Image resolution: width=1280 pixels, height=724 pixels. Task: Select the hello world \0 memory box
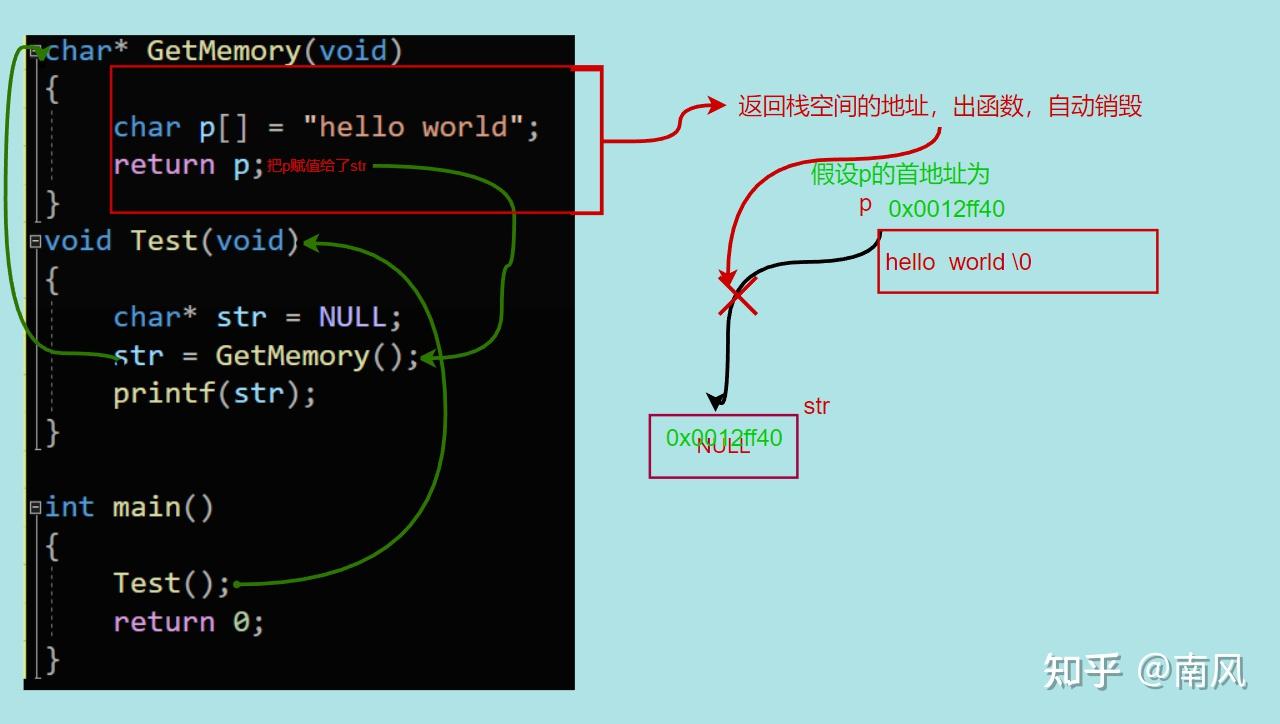tap(1017, 261)
